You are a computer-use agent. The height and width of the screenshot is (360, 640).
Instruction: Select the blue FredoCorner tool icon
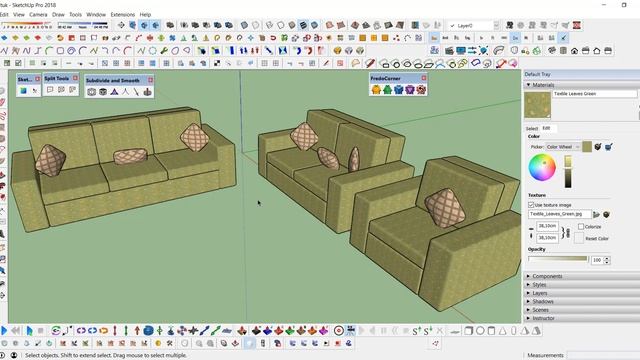(398, 89)
